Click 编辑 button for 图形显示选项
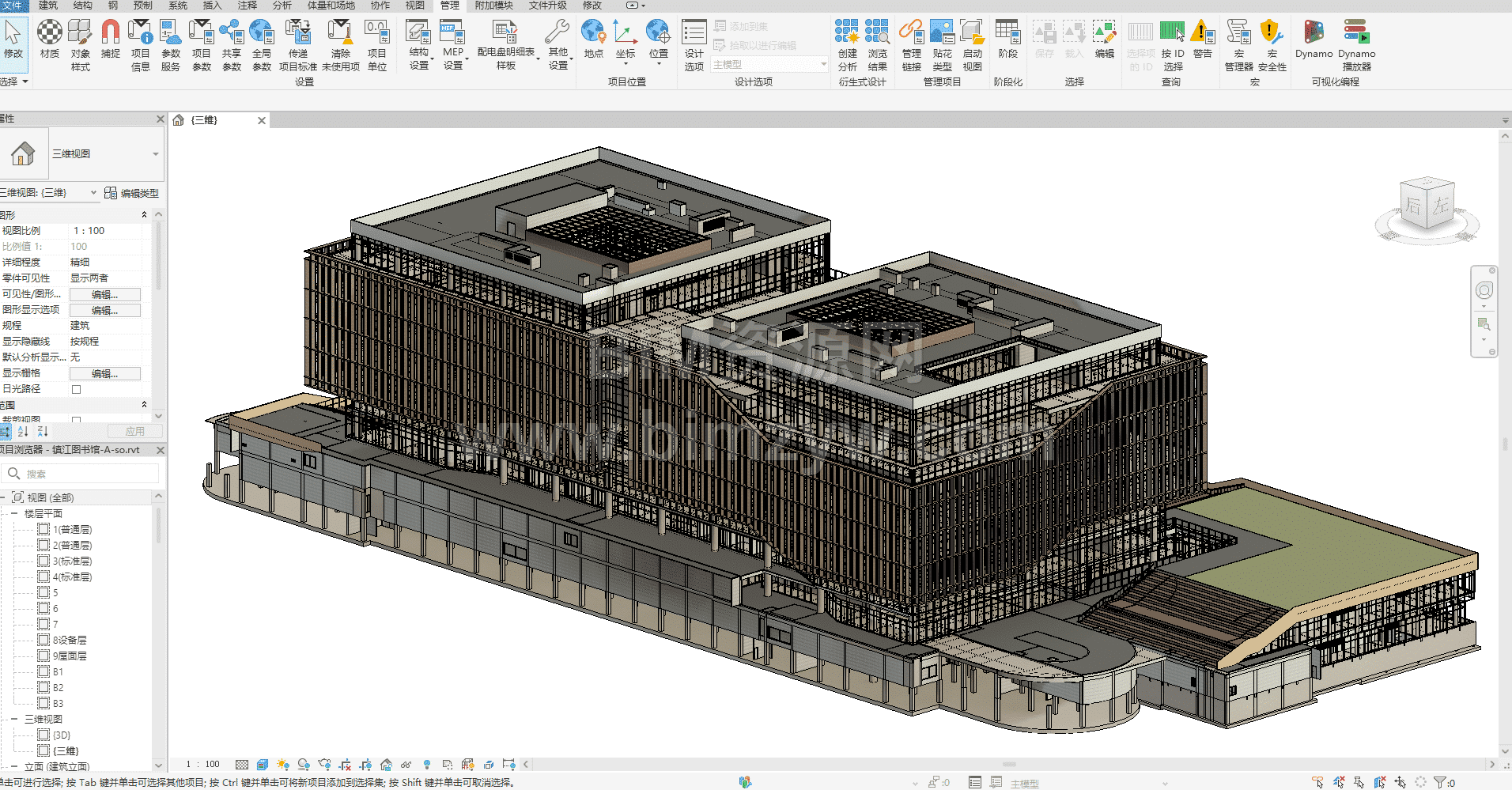This screenshot has width=1512, height=790. point(104,310)
